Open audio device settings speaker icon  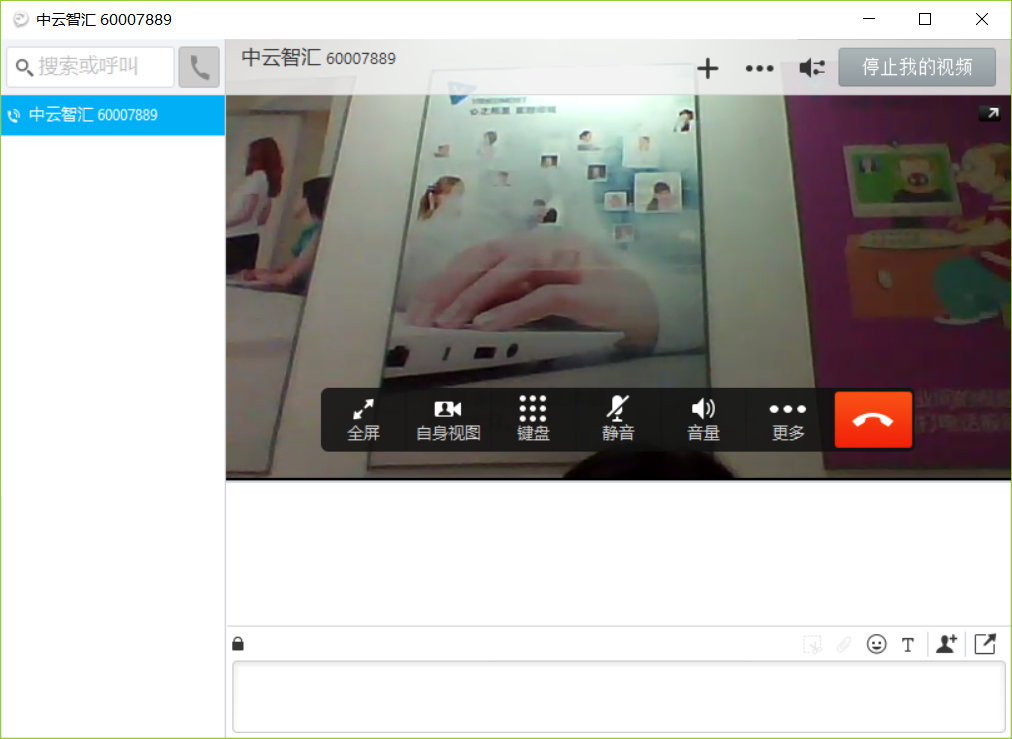coord(812,68)
